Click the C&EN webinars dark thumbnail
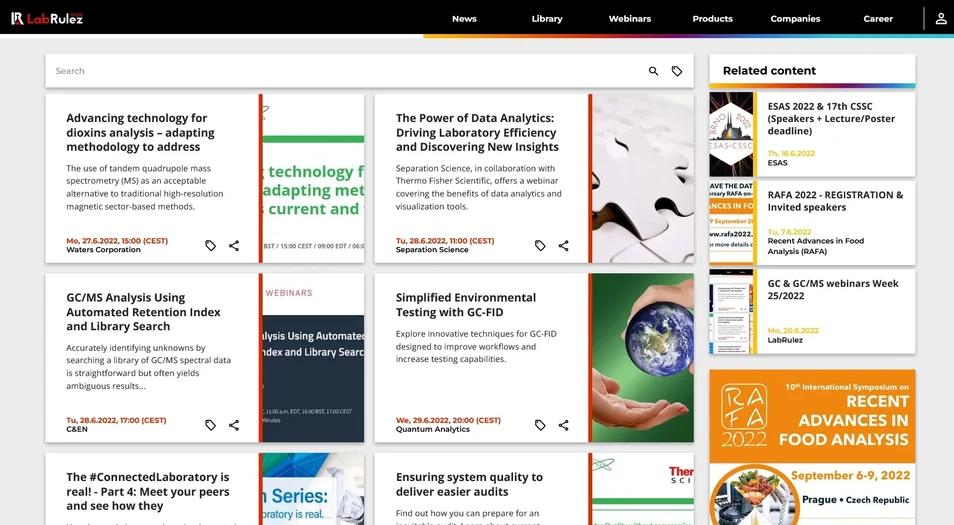 (313, 358)
